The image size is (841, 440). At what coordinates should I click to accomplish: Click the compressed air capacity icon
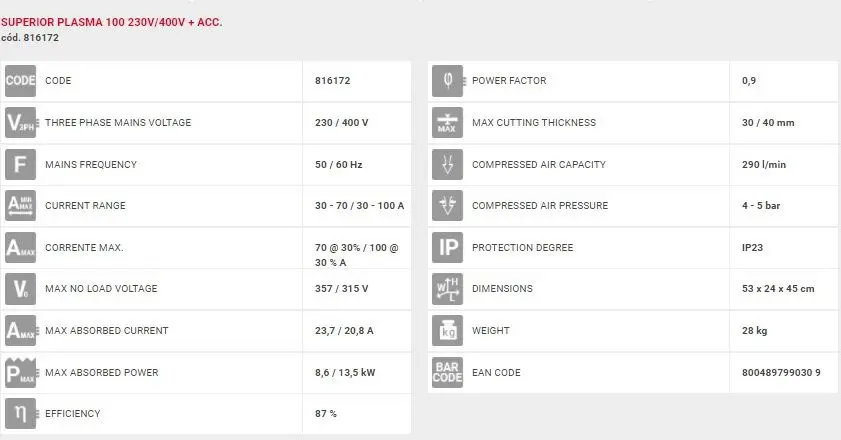point(447,164)
